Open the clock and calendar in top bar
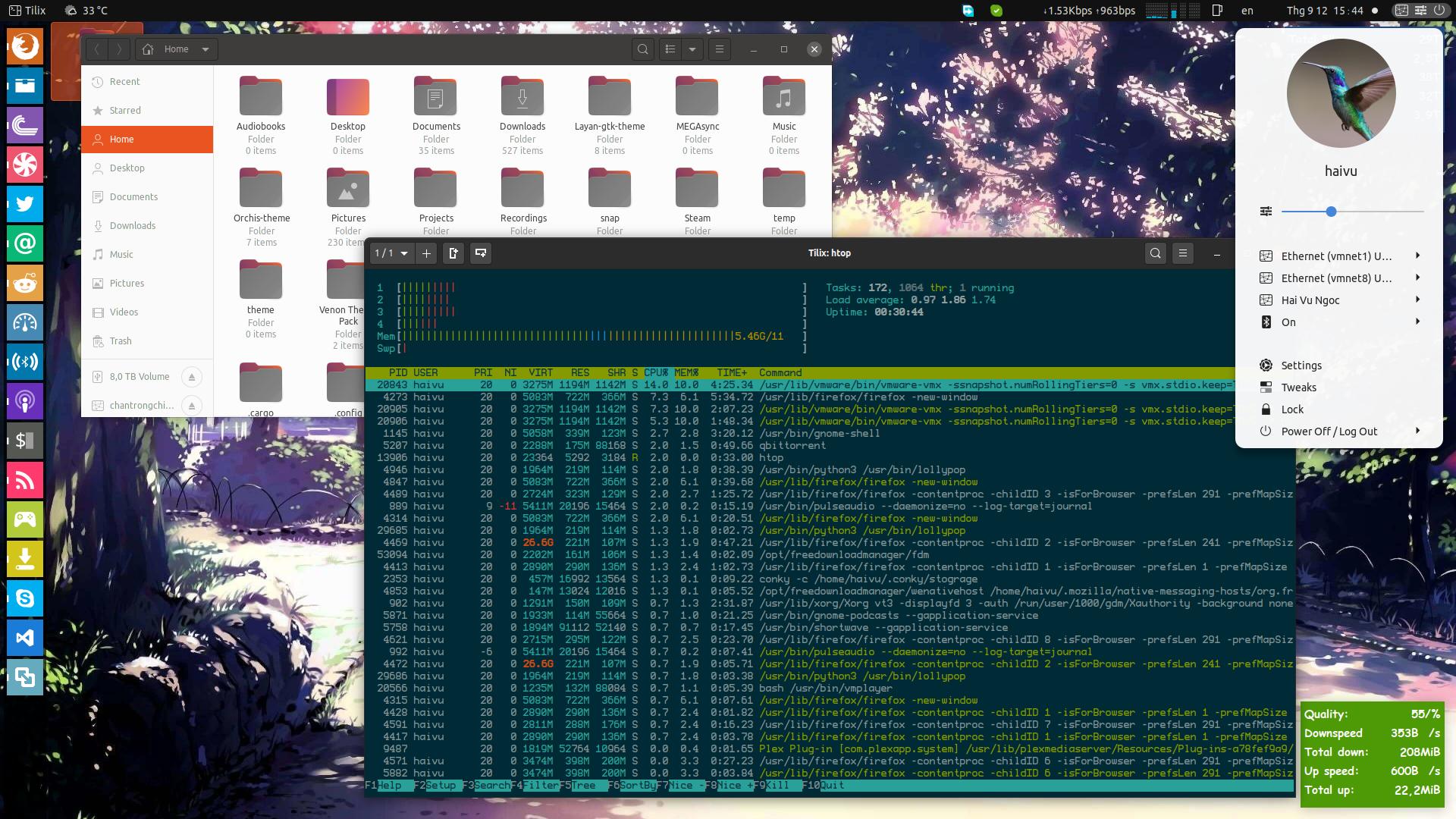 tap(1325, 11)
